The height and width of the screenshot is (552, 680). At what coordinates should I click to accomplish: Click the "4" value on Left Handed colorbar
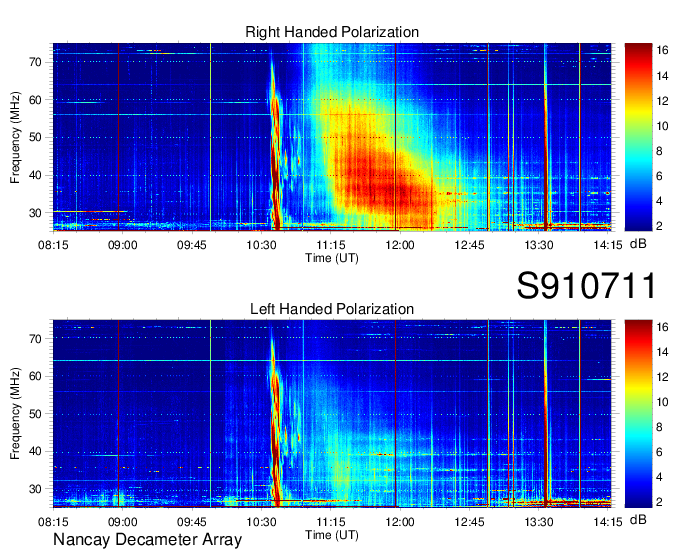[659, 477]
